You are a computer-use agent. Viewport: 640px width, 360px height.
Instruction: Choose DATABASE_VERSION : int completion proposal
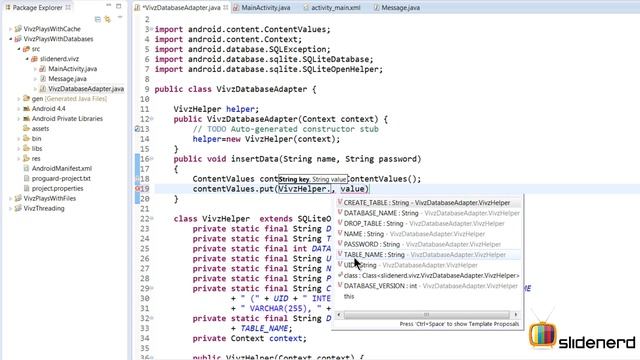[428, 286]
